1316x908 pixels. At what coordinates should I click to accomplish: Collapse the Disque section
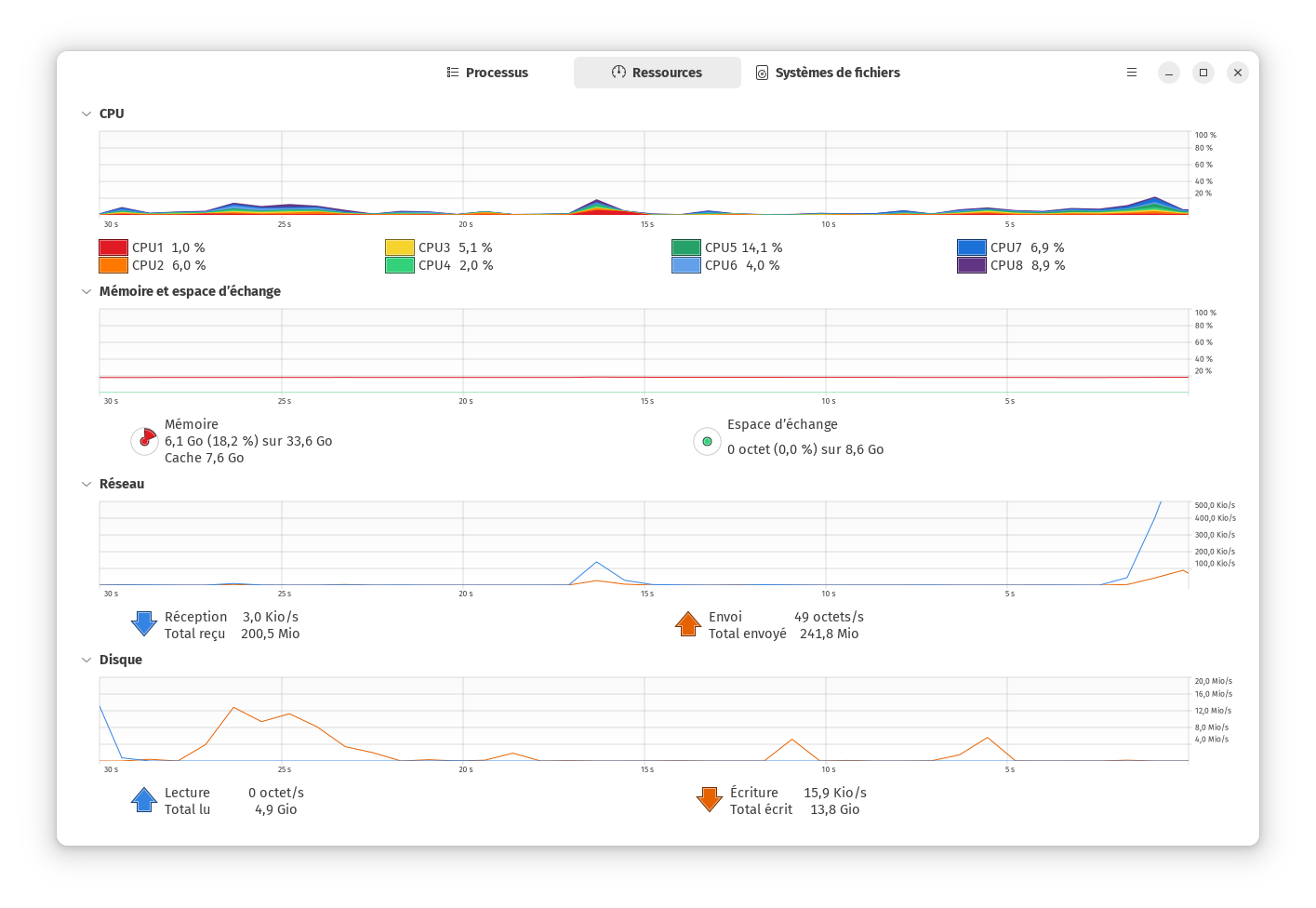pyautogui.click(x=86, y=661)
